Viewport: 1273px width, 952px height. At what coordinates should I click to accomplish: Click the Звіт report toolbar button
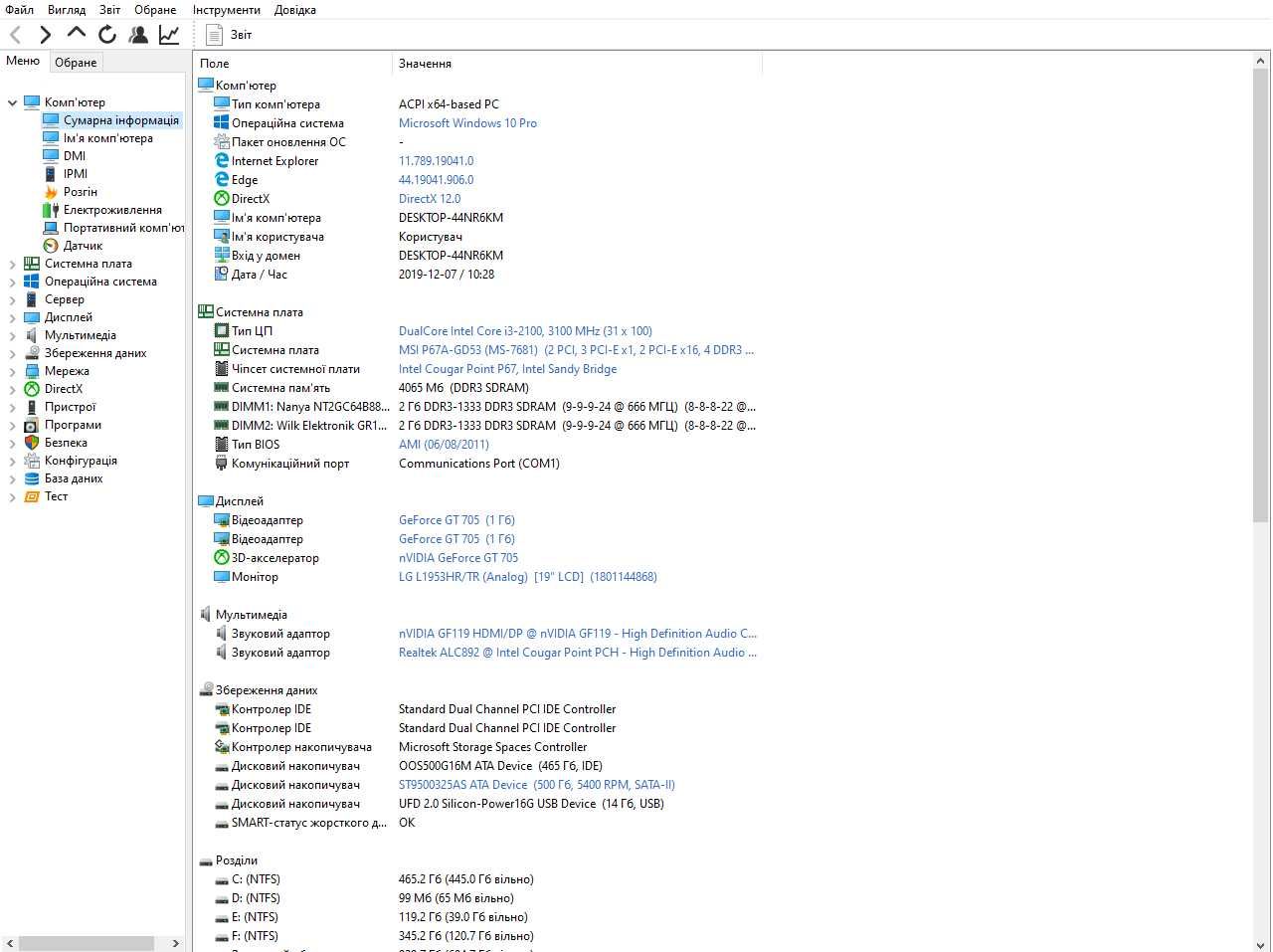point(229,35)
